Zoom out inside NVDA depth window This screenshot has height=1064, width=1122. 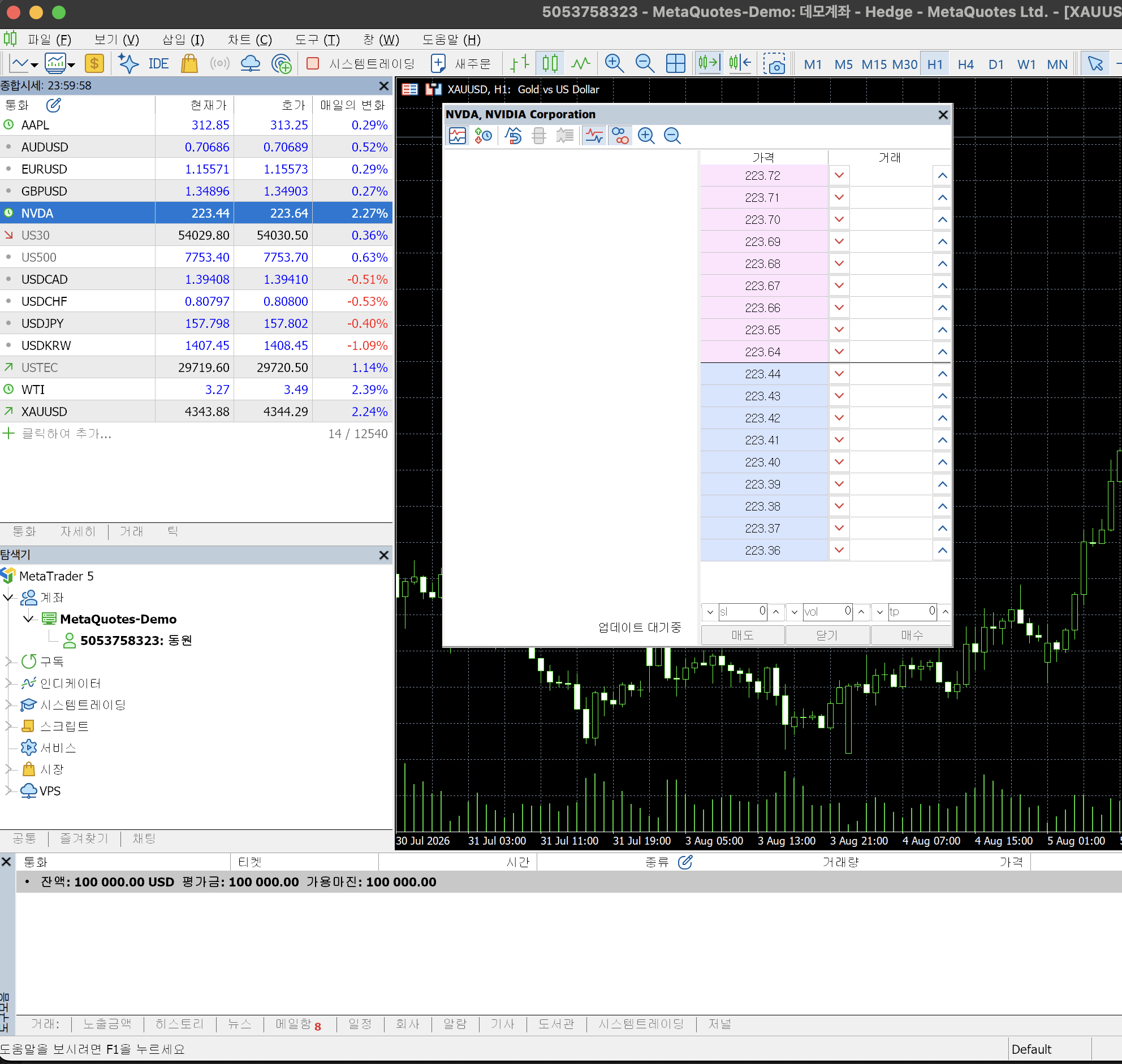[x=672, y=136]
